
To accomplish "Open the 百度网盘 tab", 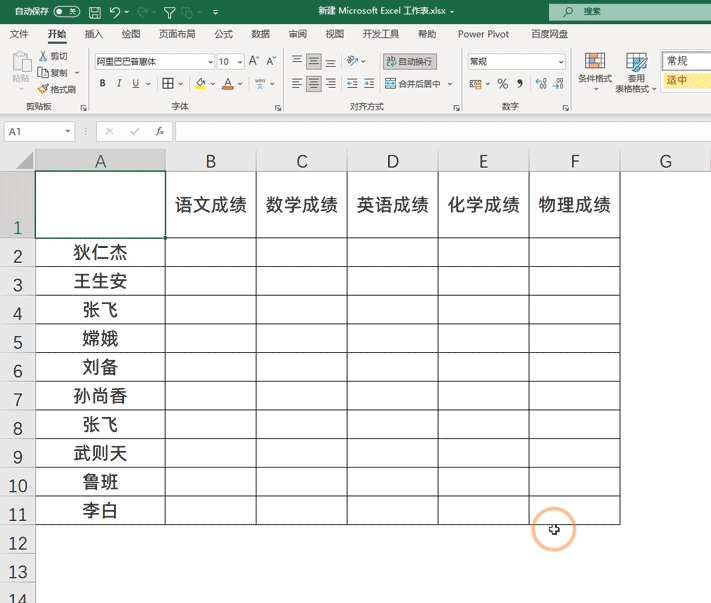I will [x=549, y=34].
